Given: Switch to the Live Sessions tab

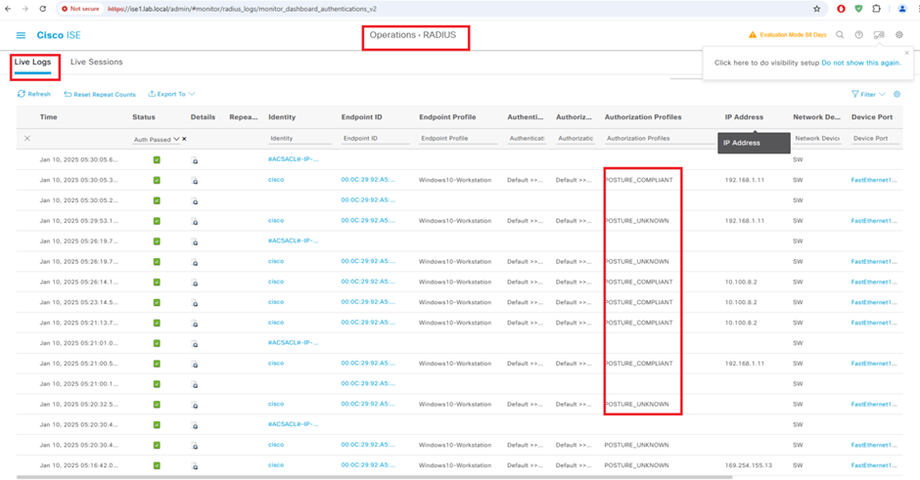Looking at the screenshot, I should tap(97, 62).
